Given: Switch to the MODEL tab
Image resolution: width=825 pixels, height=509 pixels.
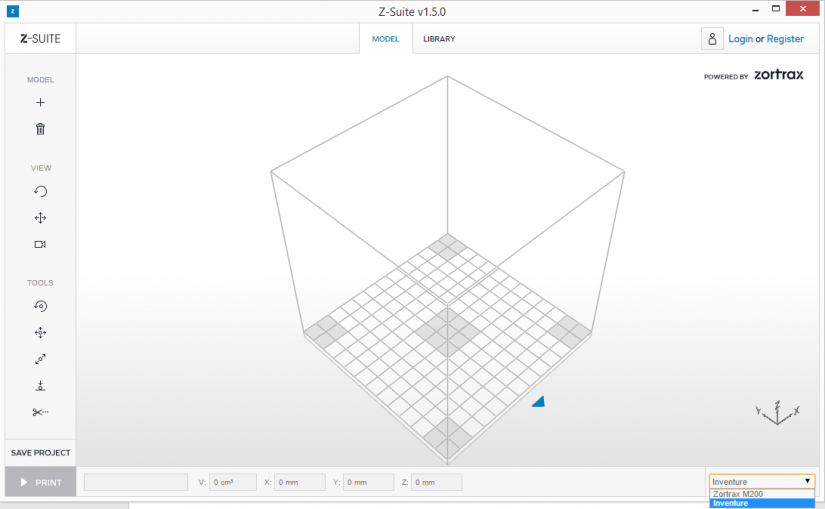Looking at the screenshot, I should [386, 39].
